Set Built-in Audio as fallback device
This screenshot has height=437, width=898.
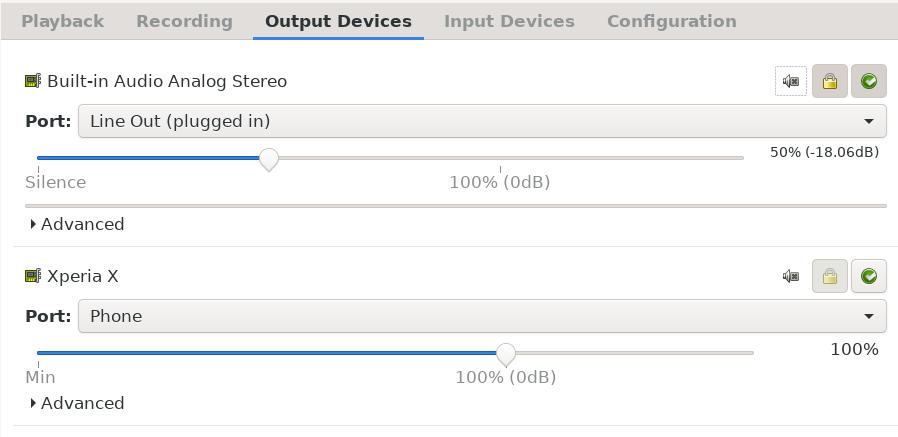tap(869, 81)
